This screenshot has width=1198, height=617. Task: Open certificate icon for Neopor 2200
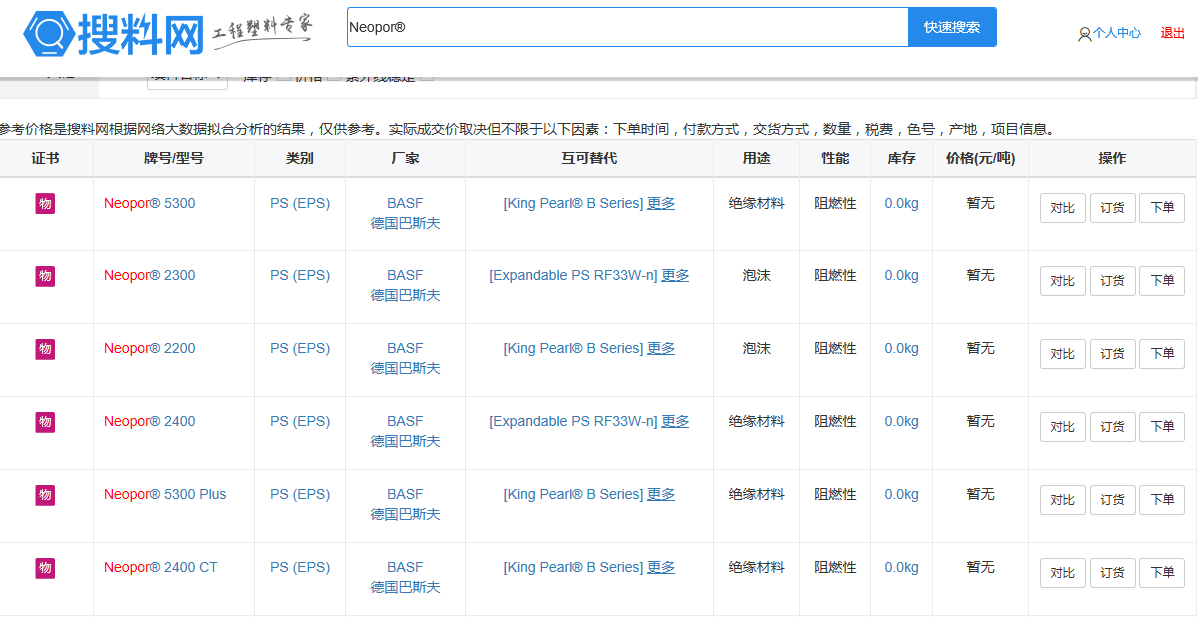click(x=45, y=349)
